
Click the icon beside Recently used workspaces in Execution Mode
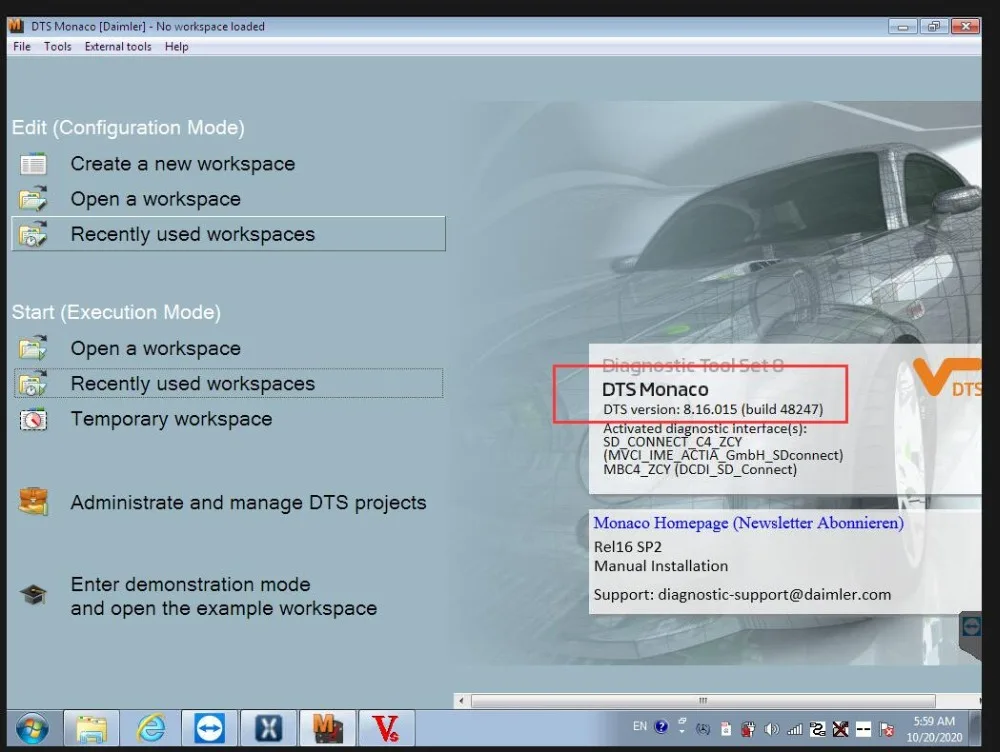(x=33, y=383)
